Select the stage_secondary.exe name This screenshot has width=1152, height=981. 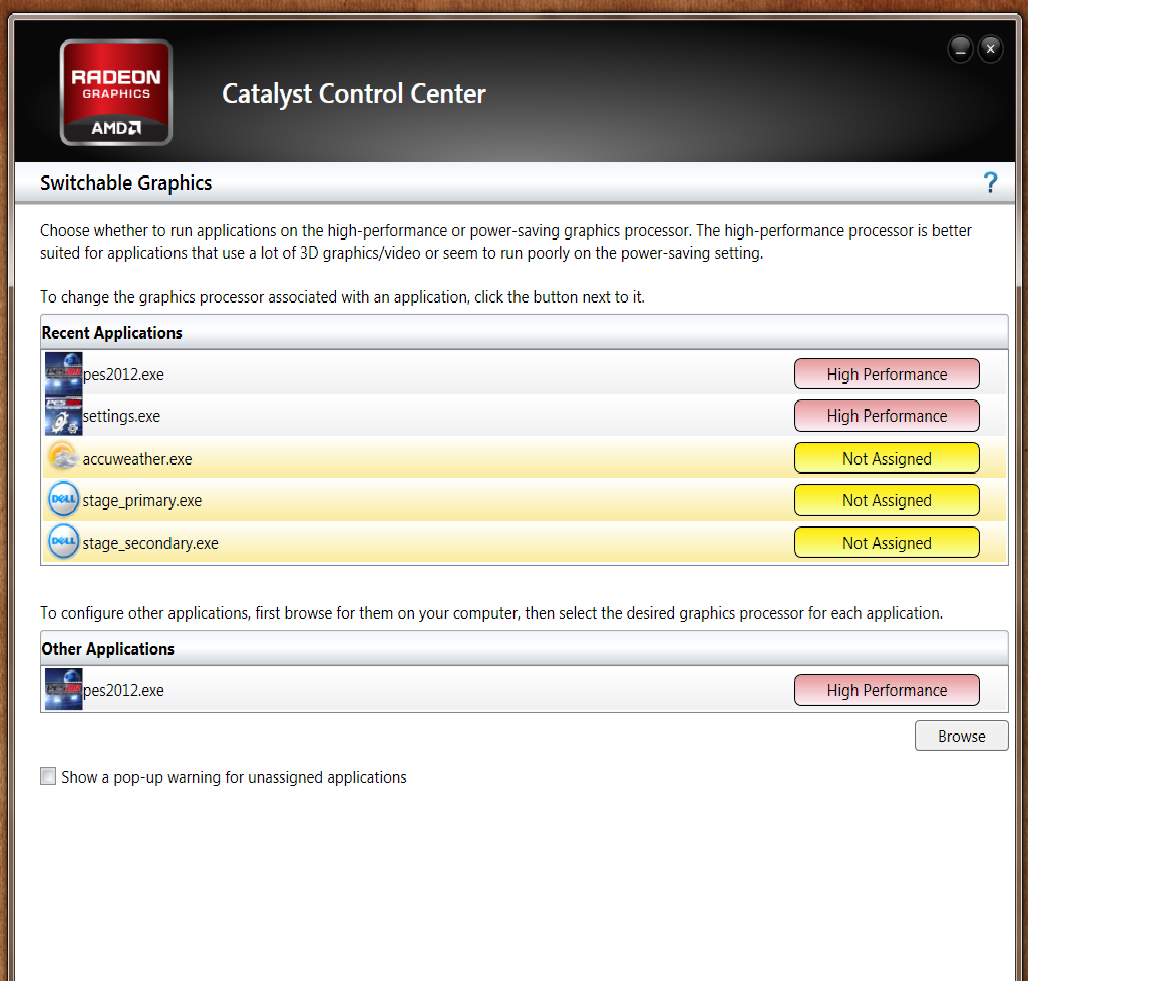pyautogui.click(x=151, y=544)
